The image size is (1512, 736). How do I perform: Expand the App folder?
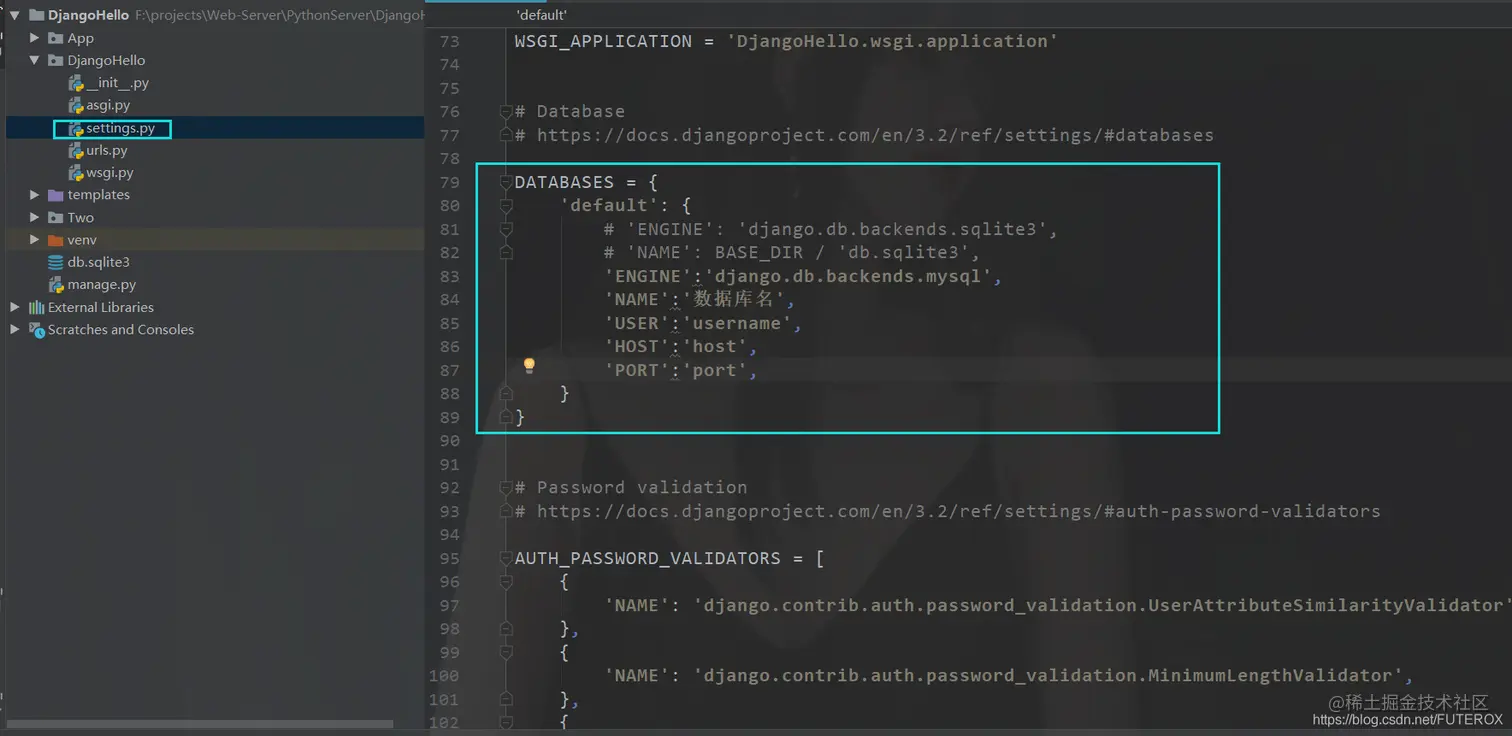[35, 38]
